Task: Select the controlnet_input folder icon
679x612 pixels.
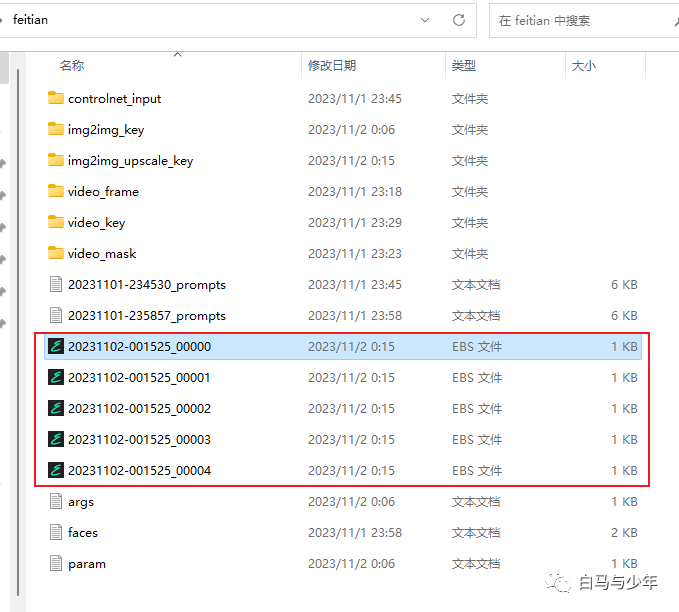Action: click(x=55, y=98)
